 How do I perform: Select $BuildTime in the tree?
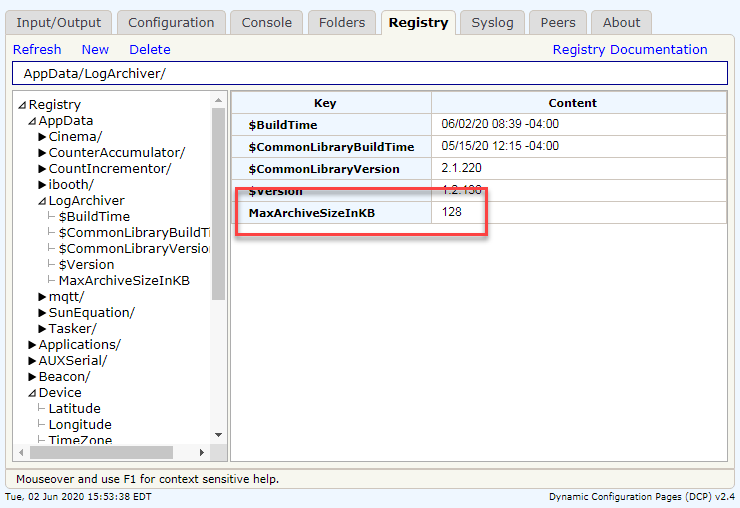pos(94,217)
